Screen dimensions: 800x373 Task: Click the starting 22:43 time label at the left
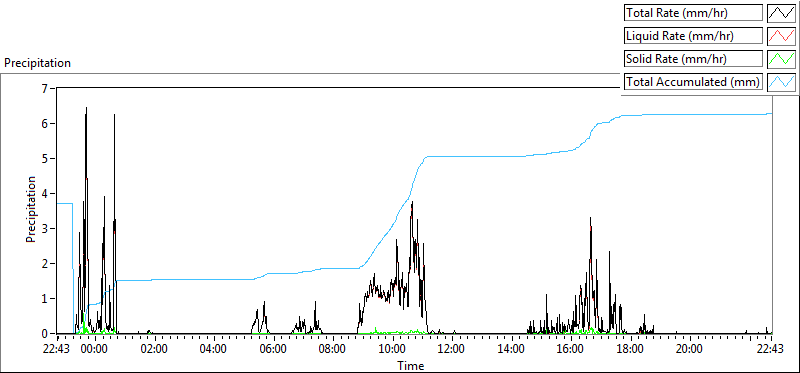point(57,350)
